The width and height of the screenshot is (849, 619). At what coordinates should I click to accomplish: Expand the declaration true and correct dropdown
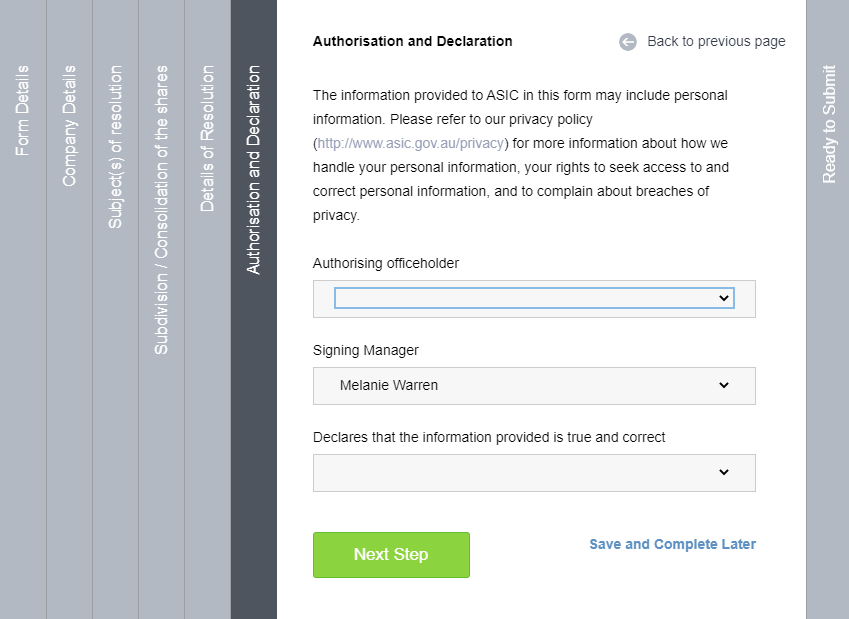533,472
